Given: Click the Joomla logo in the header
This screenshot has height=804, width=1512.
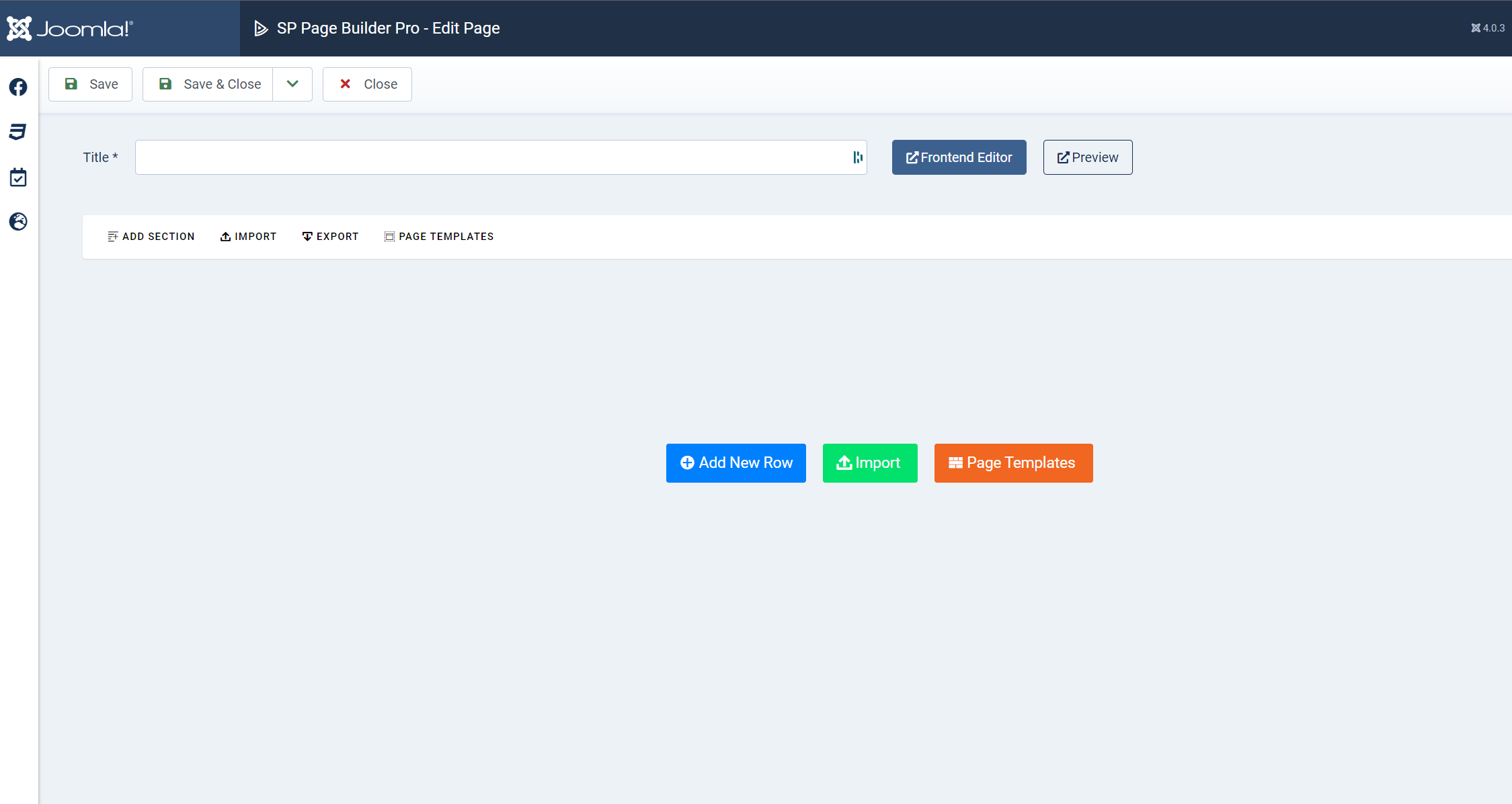Looking at the screenshot, I should tap(70, 28).
